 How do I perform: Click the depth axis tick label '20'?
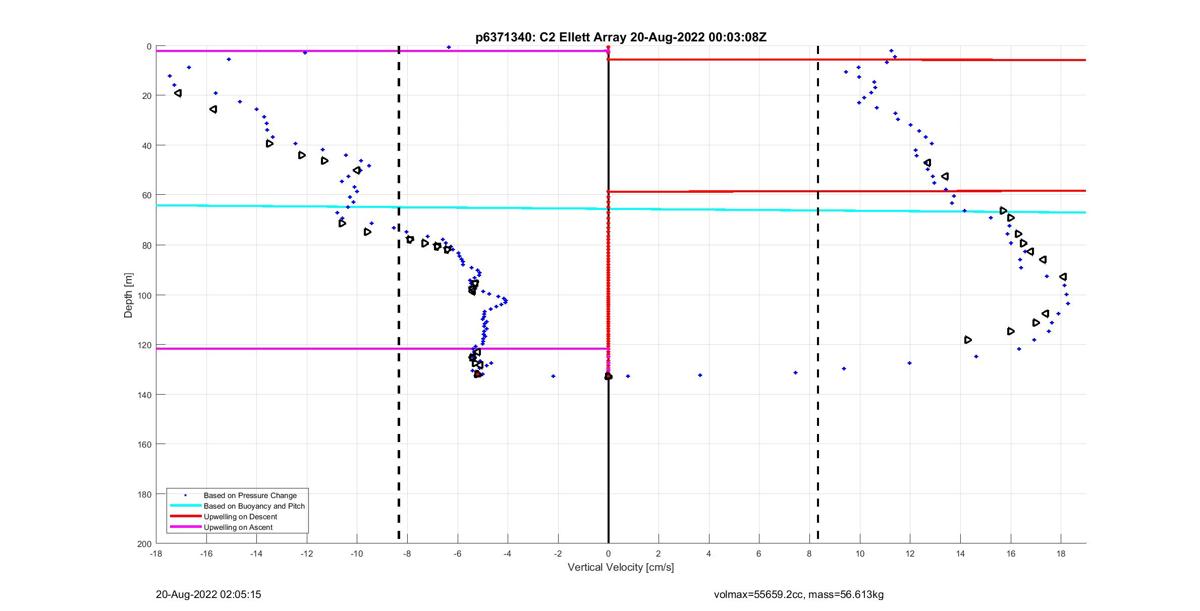[x=146, y=96]
